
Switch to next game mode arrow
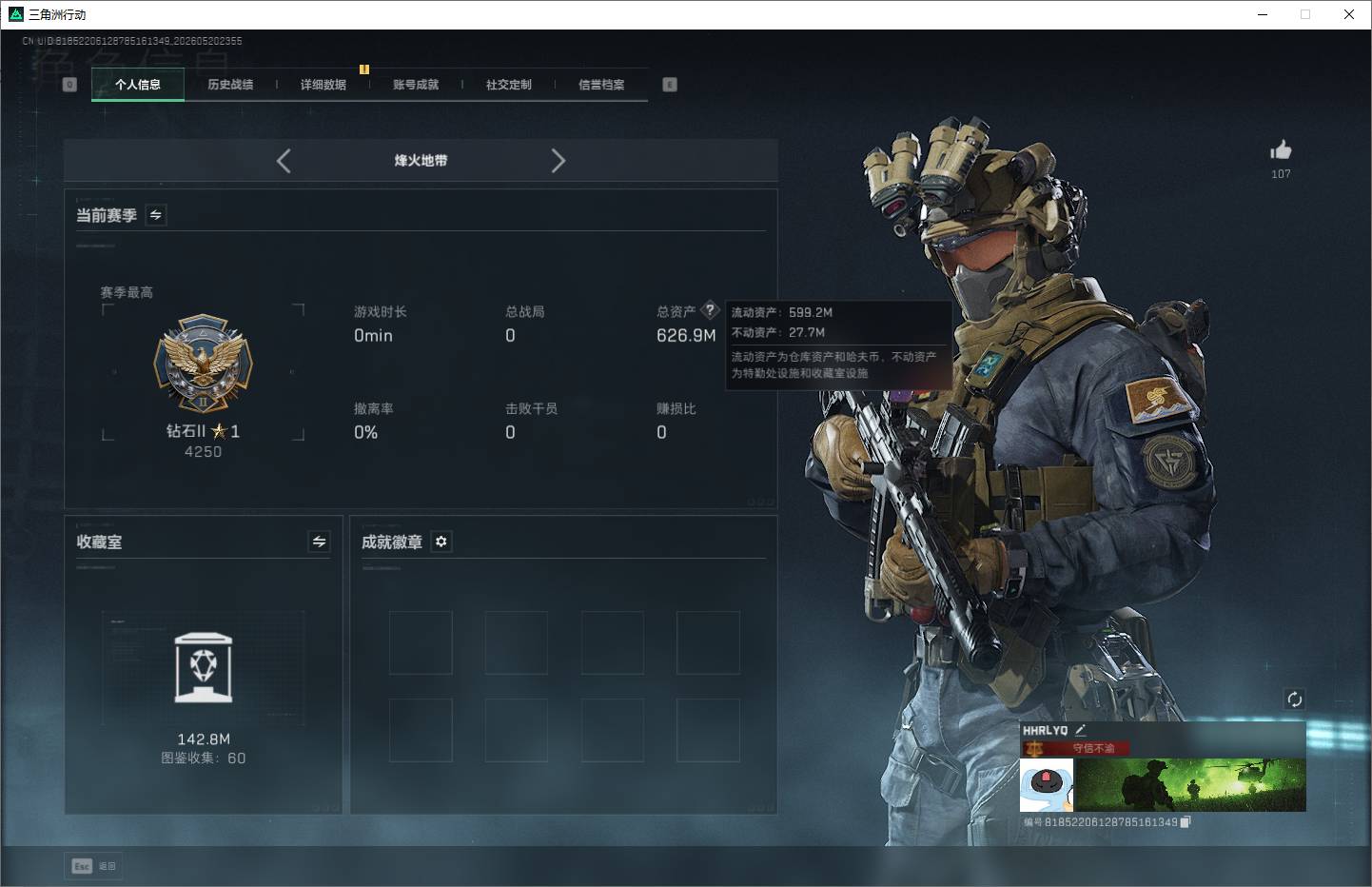(559, 161)
